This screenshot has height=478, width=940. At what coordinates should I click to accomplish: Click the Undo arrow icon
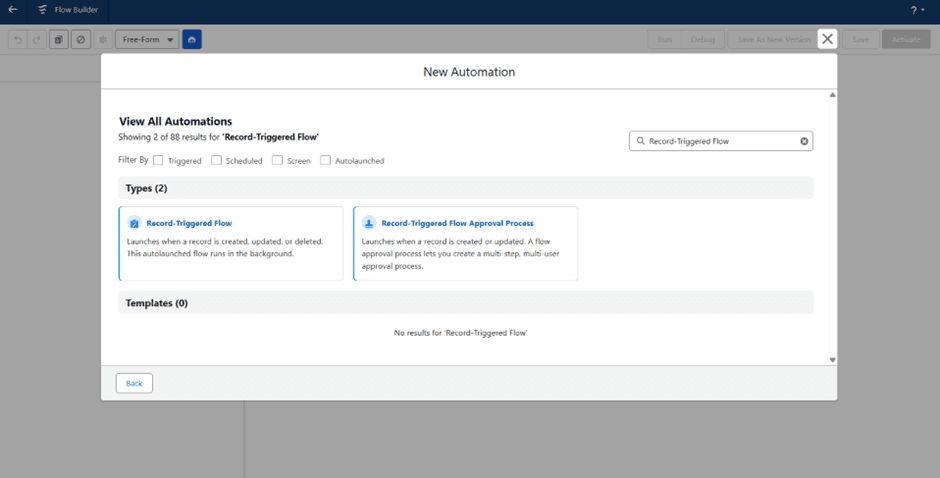18,40
